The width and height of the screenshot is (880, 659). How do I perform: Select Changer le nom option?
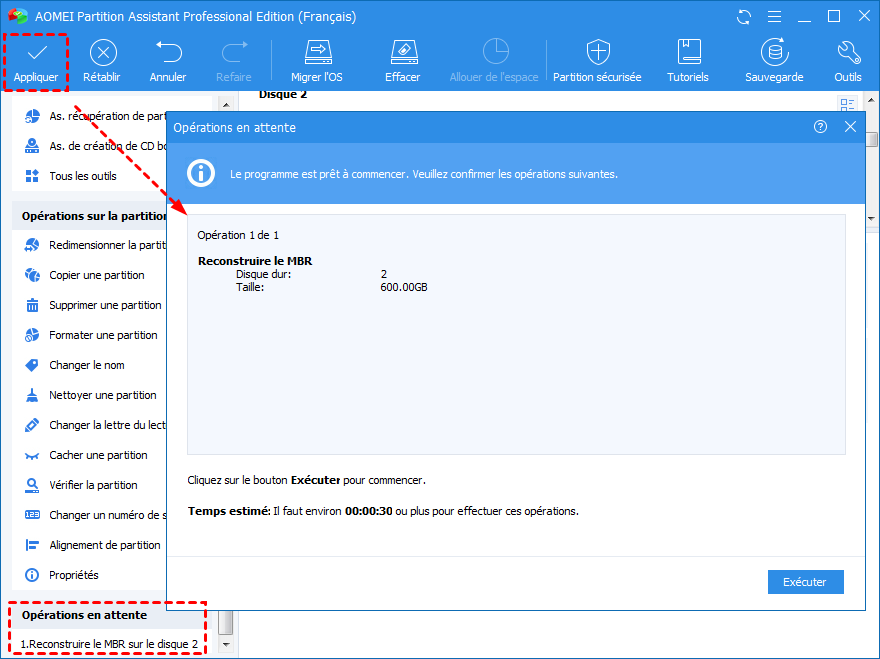tap(75, 365)
